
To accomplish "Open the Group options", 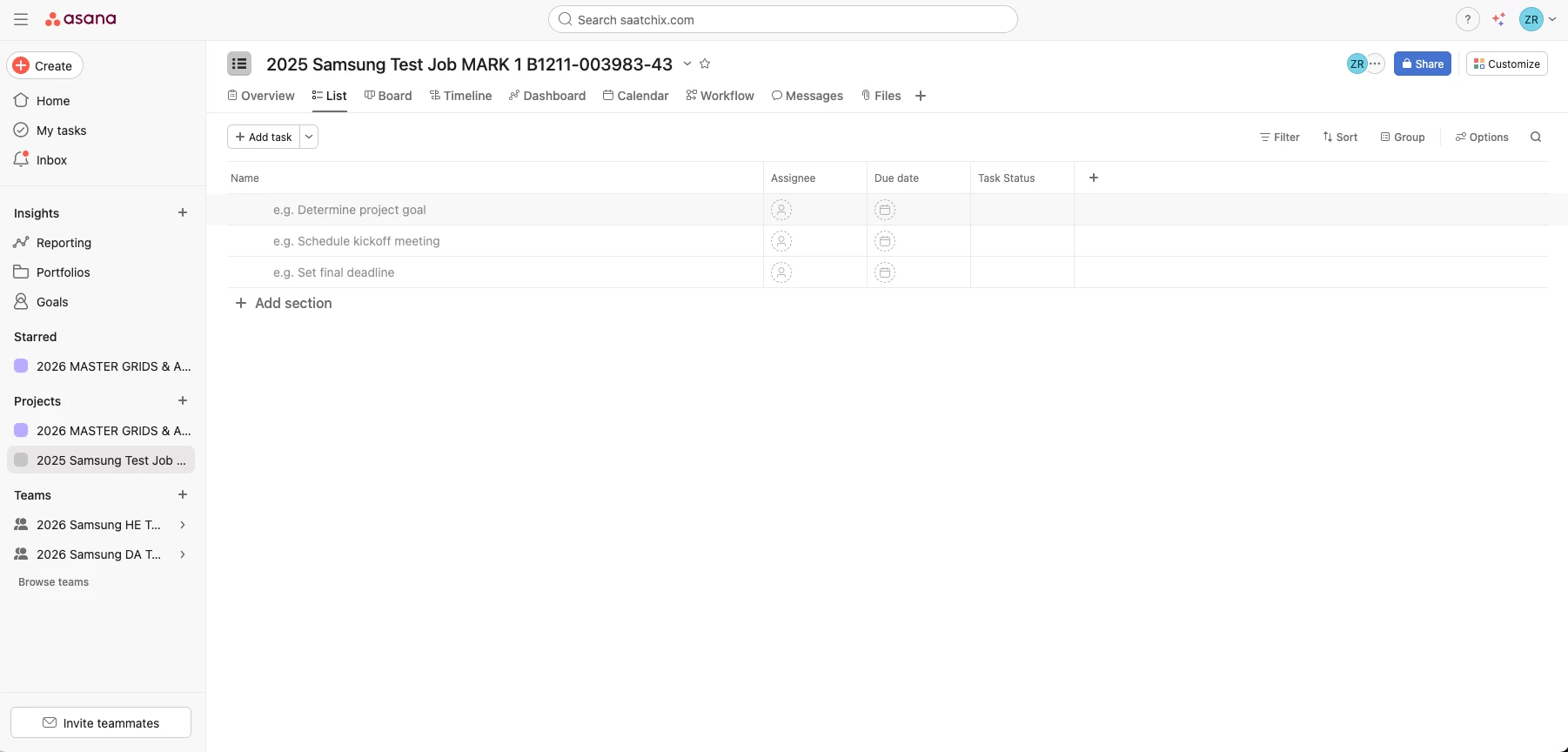I will pos(1403,137).
